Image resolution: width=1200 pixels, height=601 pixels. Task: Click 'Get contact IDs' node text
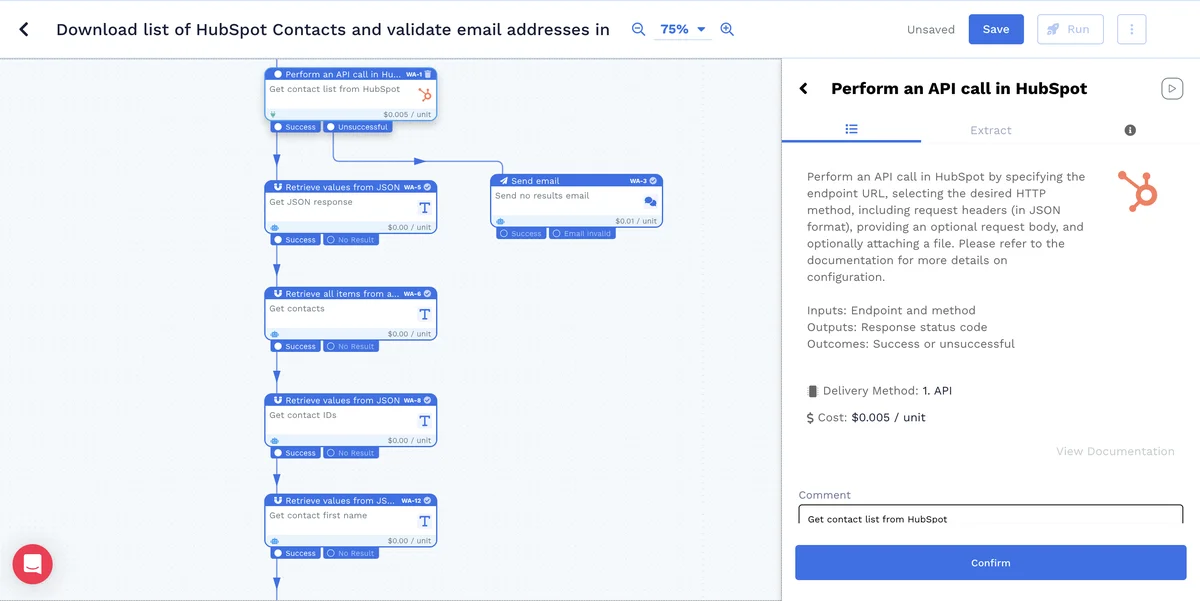click(x=303, y=415)
